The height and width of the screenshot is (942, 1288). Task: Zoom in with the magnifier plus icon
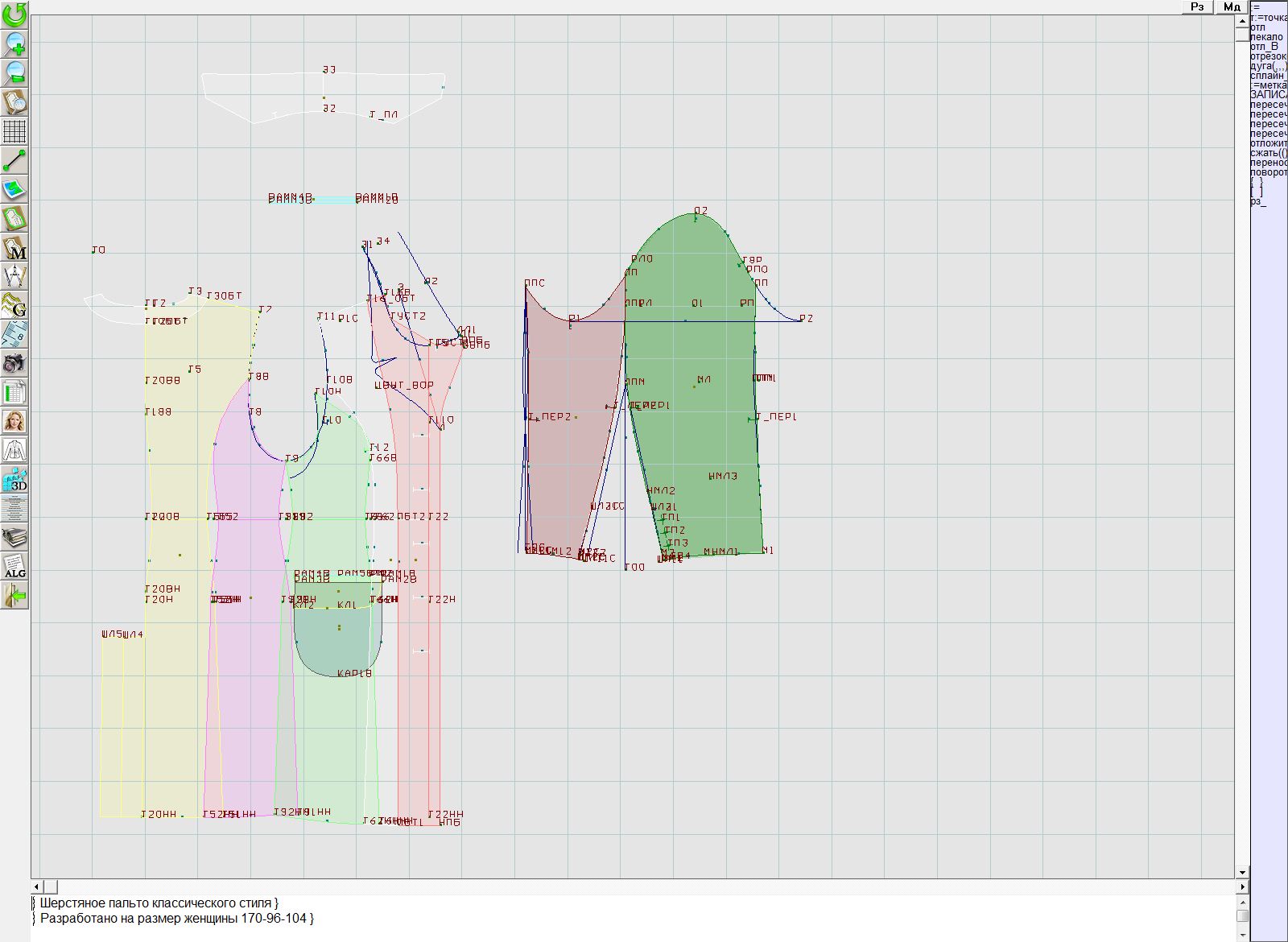[x=14, y=43]
